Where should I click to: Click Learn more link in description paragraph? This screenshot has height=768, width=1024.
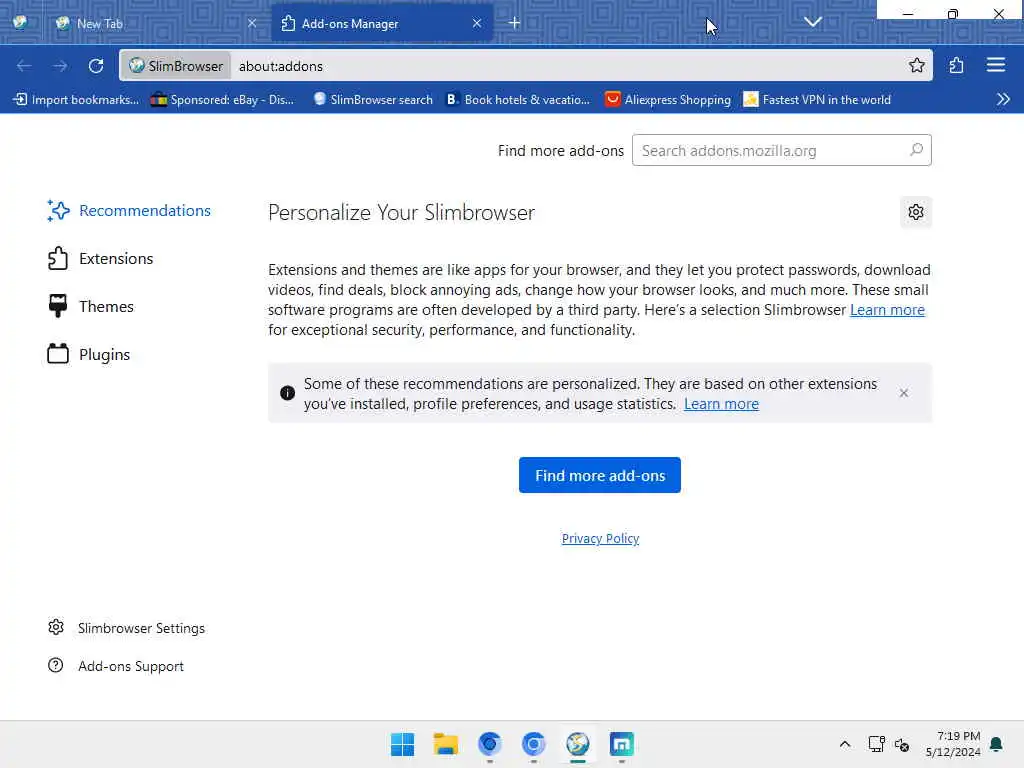click(887, 310)
